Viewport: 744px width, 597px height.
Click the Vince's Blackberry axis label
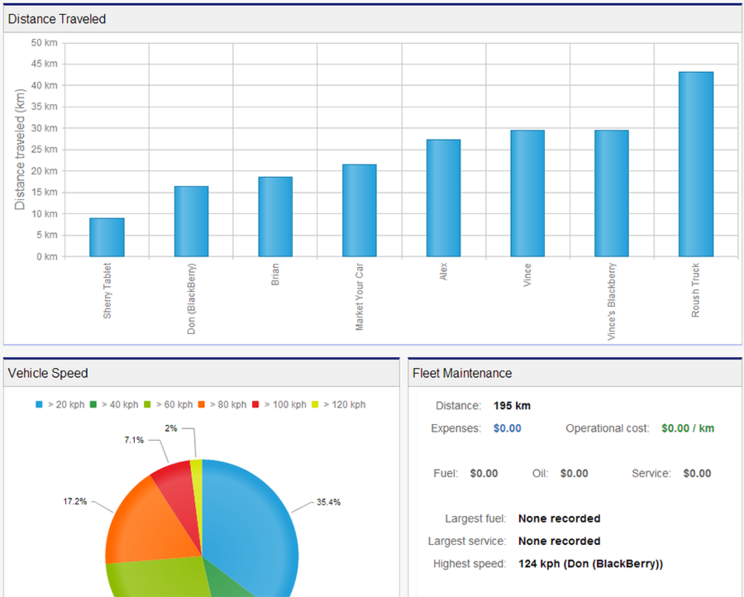pos(612,301)
